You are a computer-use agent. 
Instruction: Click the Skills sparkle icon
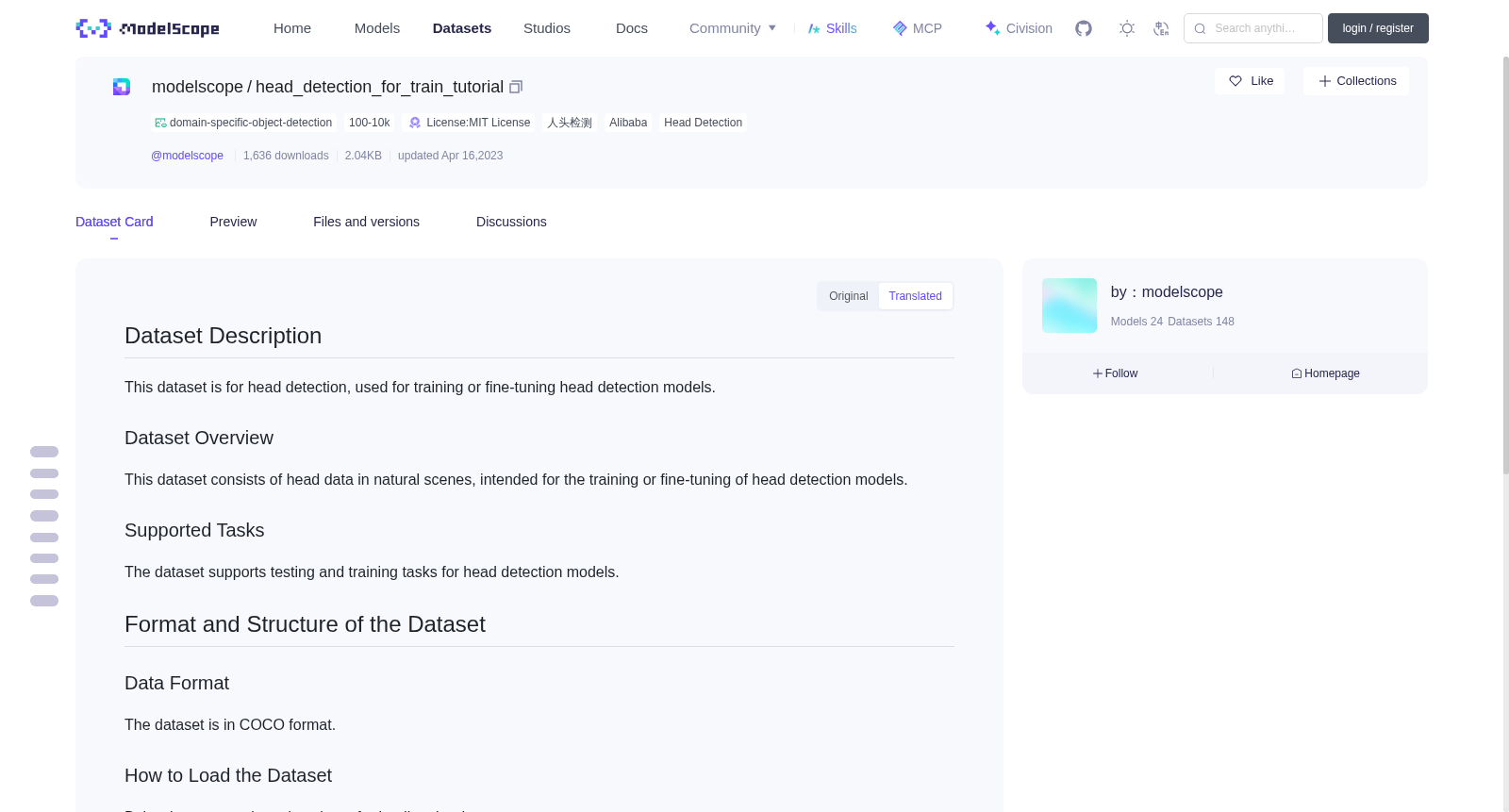[x=814, y=28]
